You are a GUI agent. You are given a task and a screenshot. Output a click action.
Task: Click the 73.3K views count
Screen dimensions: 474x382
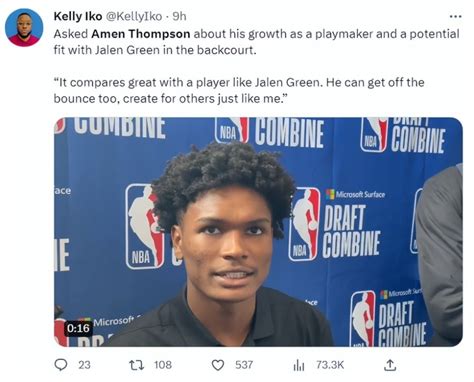pyautogui.click(x=330, y=365)
